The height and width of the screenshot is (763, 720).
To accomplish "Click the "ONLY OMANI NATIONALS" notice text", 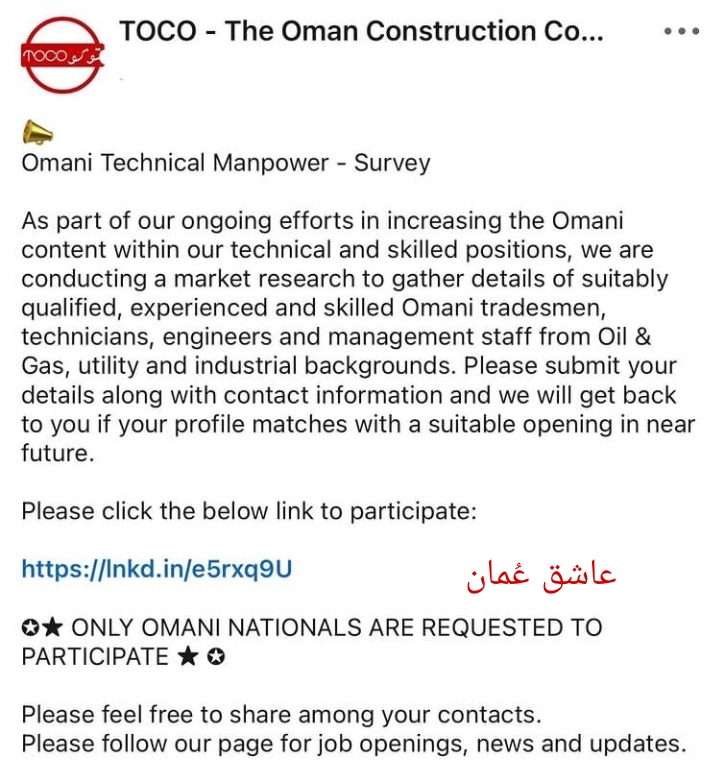I will [336, 628].
